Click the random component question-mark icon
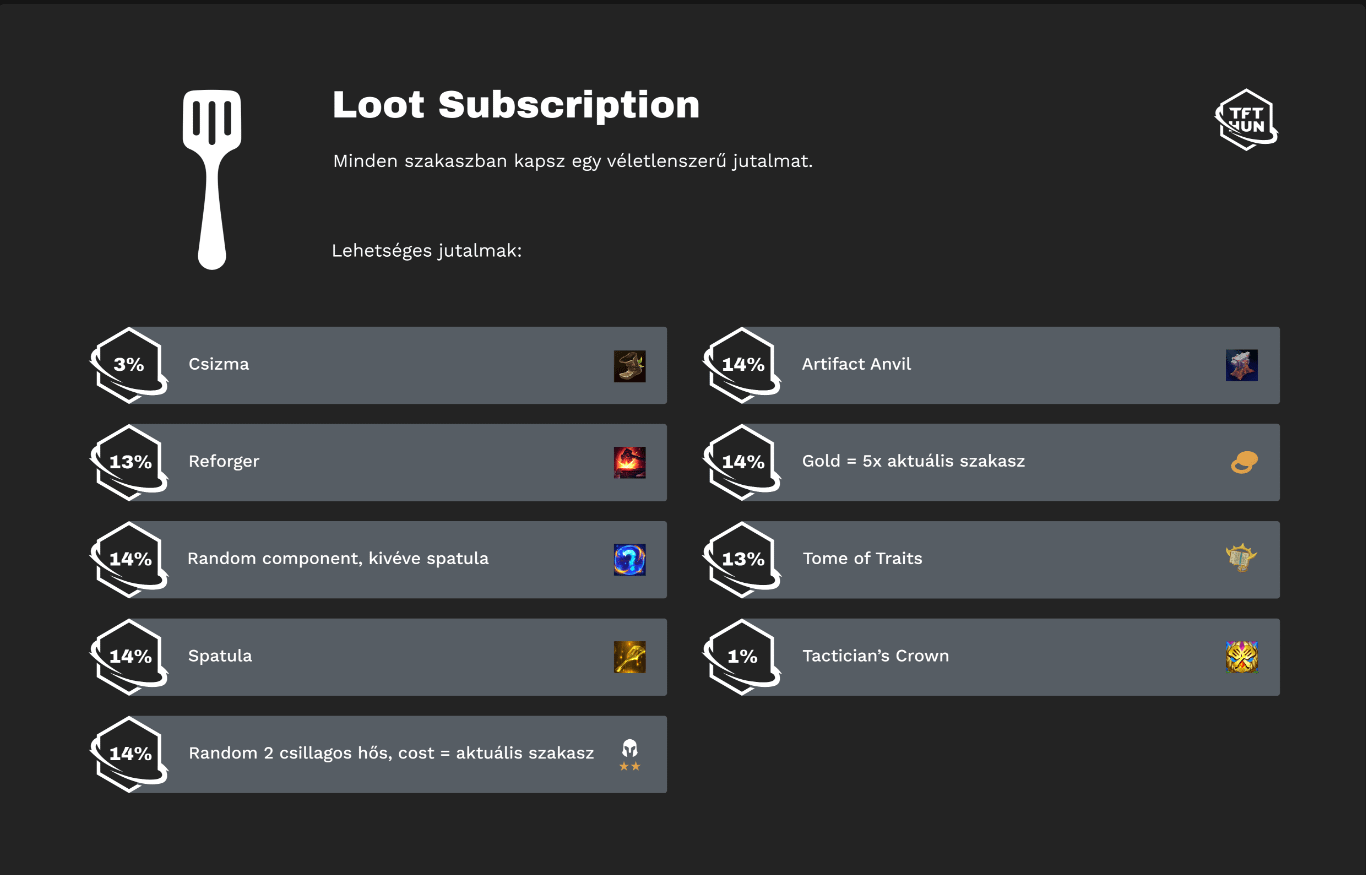Image resolution: width=1366 pixels, height=875 pixels. tap(630, 560)
